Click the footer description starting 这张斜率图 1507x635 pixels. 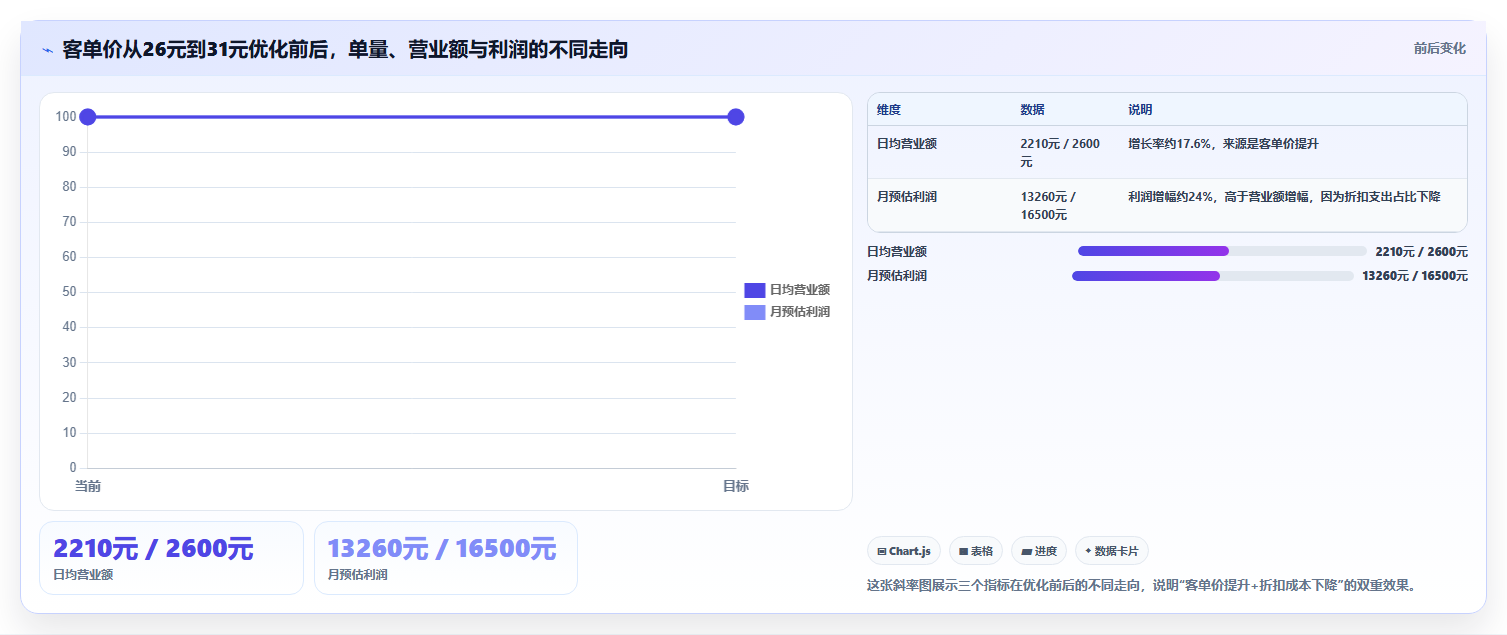pos(1142,585)
